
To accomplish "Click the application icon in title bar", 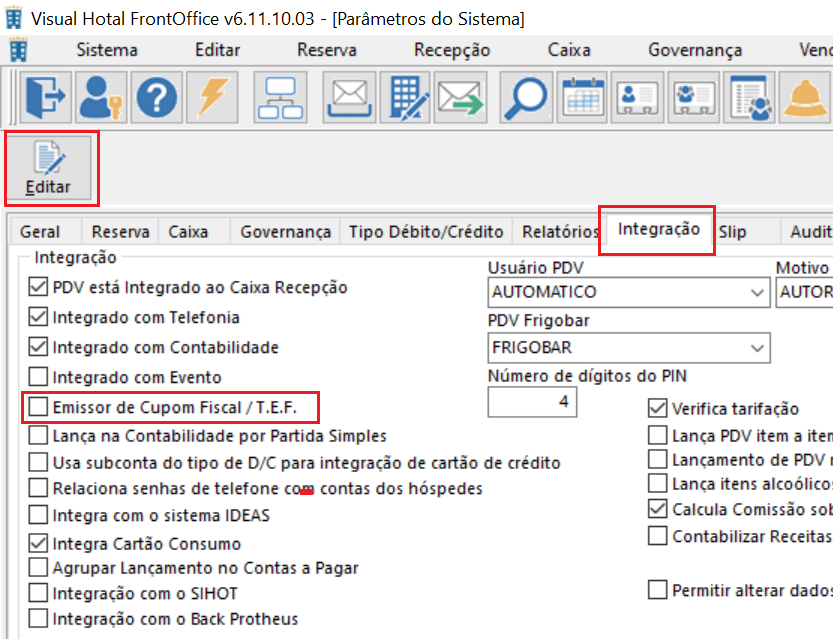I will pyautogui.click(x=14, y=18).
